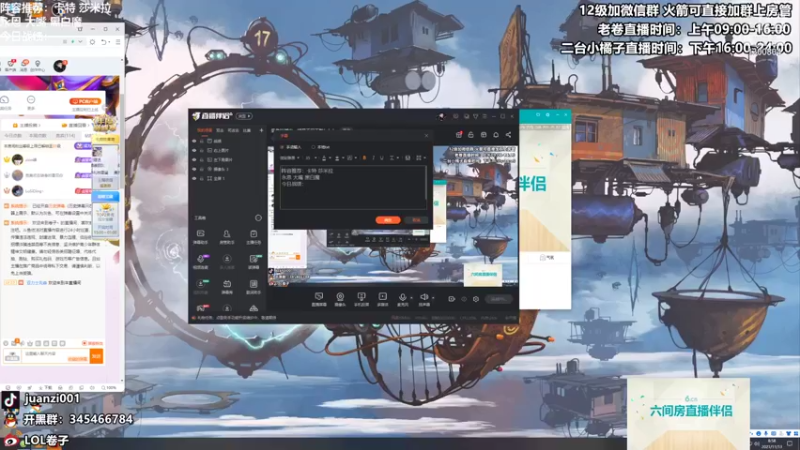Open the text background color dropdown
This screenshot has height=450, width=800.
click(x=338, y=158)
